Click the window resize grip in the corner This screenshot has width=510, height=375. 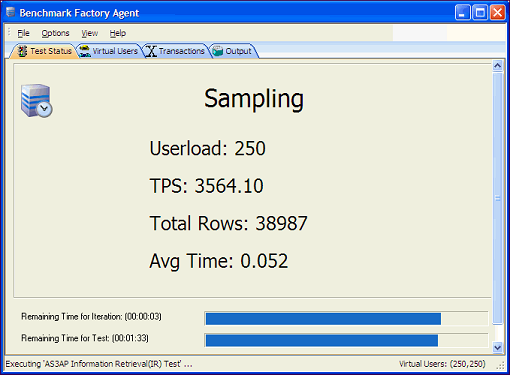pos(500,365)
